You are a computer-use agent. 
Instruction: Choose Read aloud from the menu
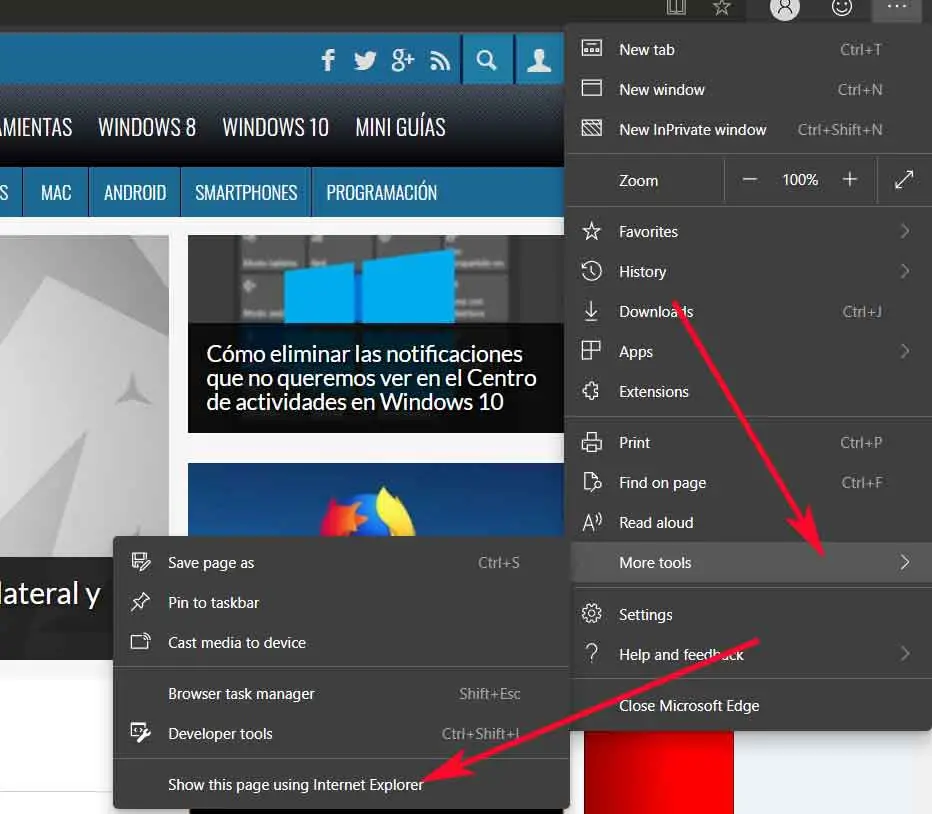749,522
